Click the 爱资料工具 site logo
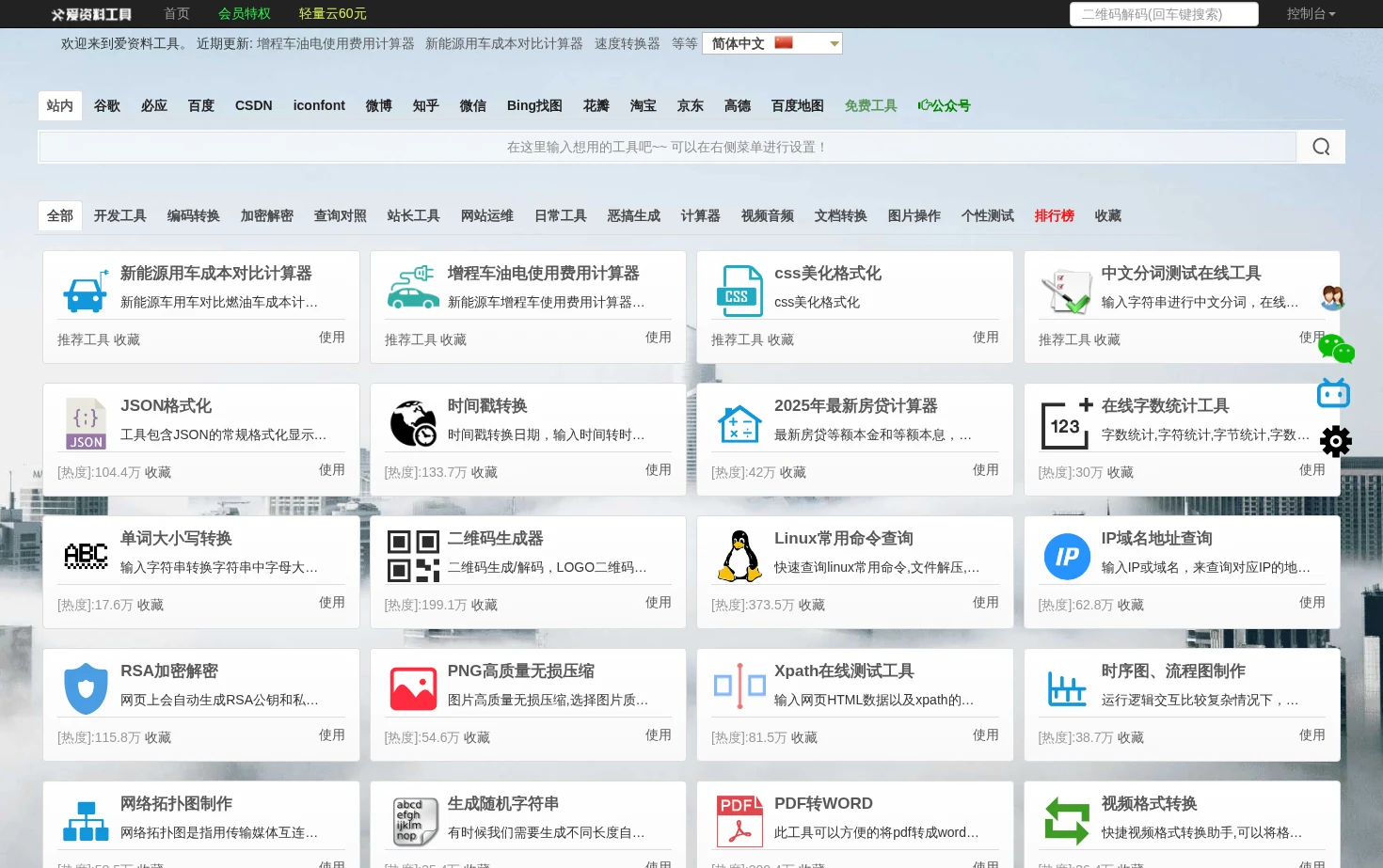 (x=91, y=14)
